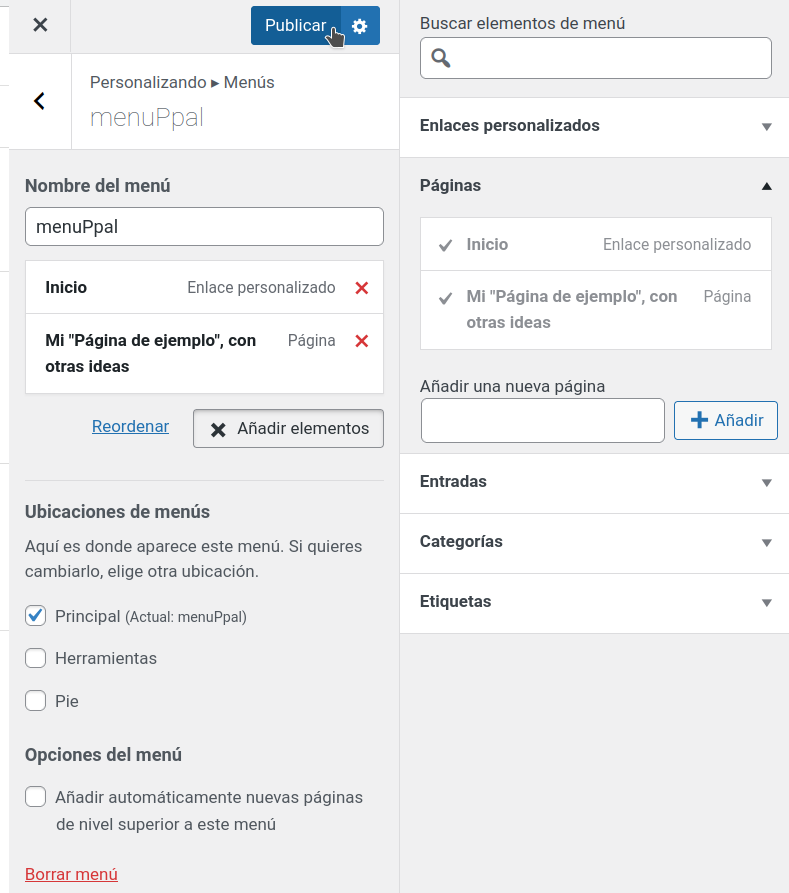
Task: Open publish settings gear icon
Action: pos(360,26)
